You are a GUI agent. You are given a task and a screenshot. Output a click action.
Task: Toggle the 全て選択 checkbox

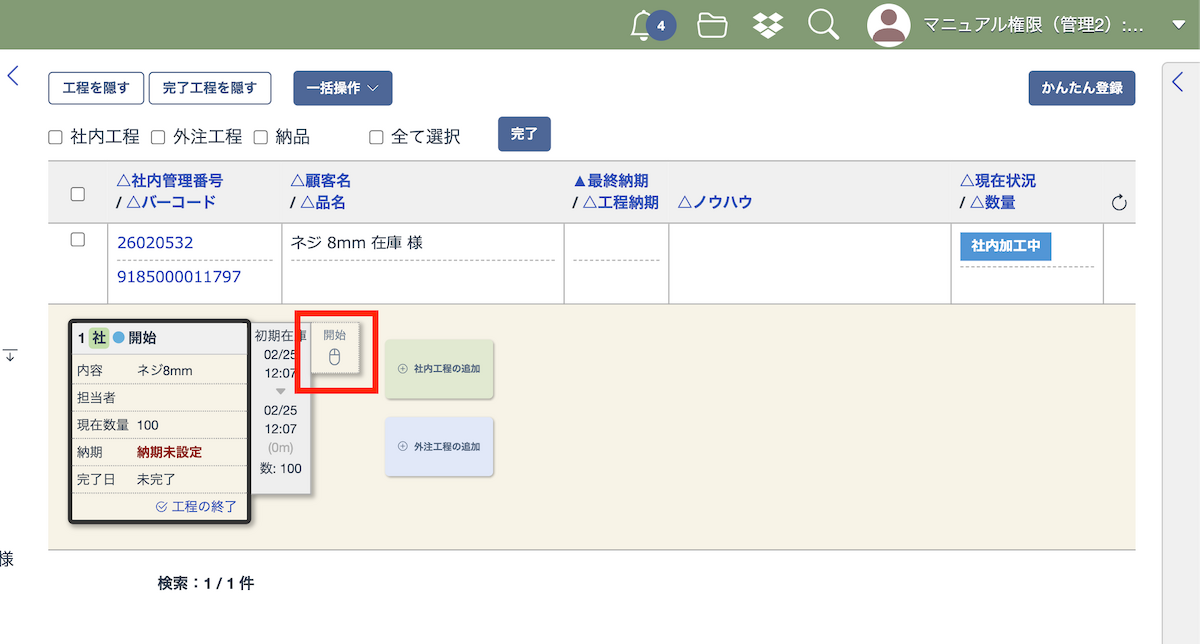point(376,137)
